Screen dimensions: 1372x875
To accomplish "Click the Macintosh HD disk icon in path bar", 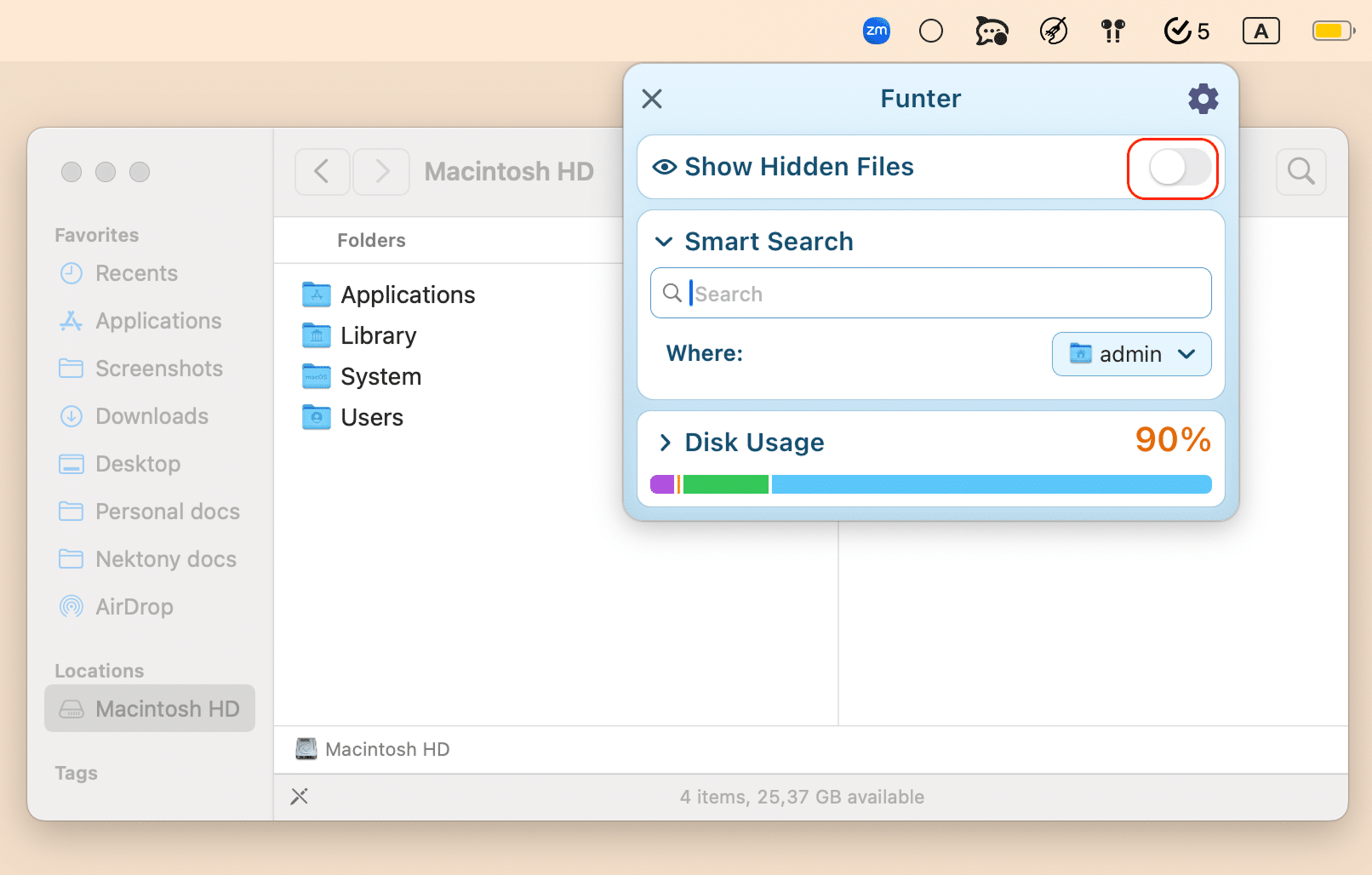I will [306, 749].
